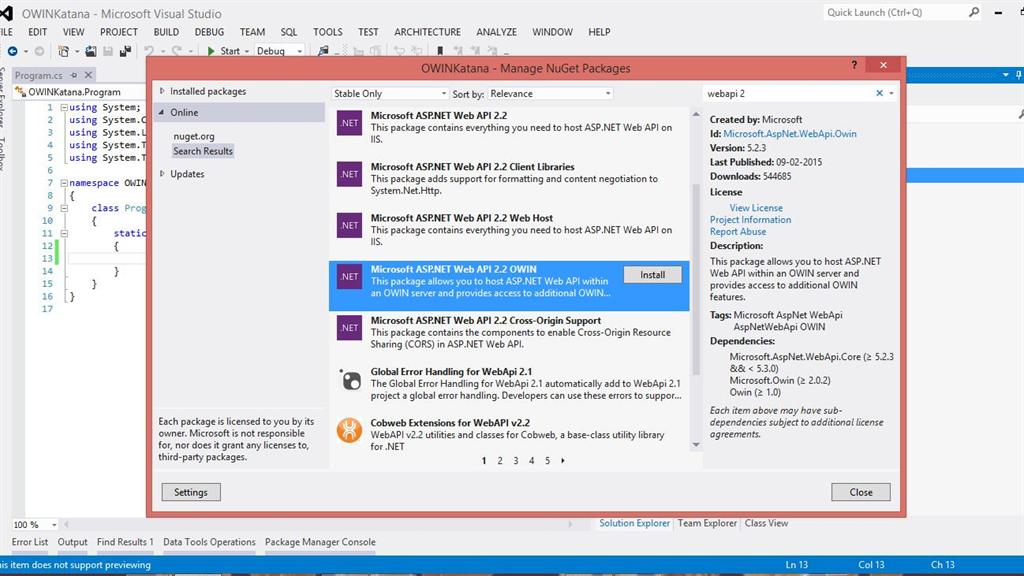Click the Undo toolbar icon

tap(149, 51)
